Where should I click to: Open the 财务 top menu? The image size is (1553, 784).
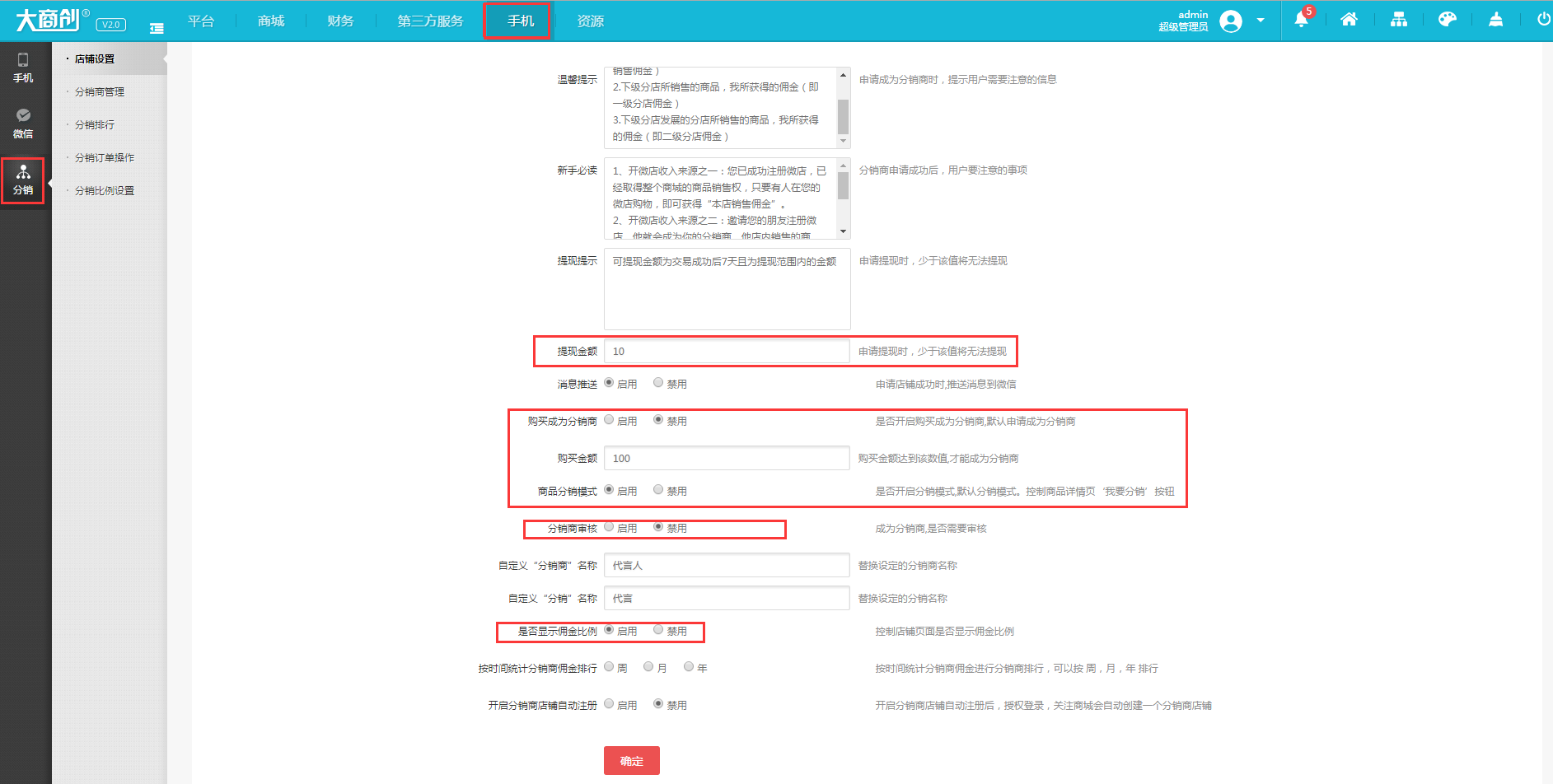tap(341, 21)
